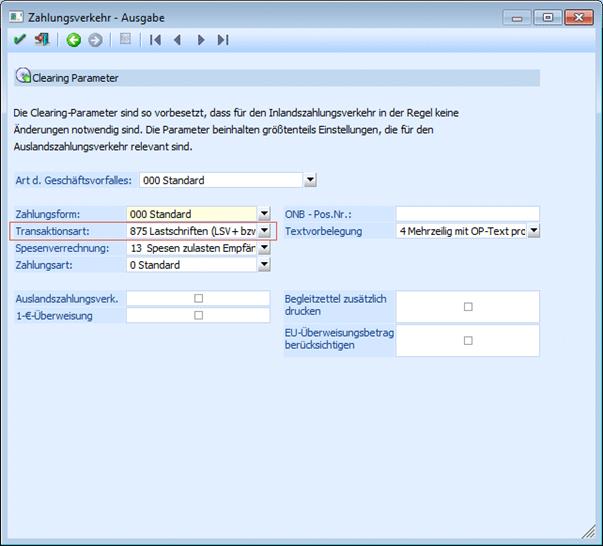Jump to the first record icon

155,40
